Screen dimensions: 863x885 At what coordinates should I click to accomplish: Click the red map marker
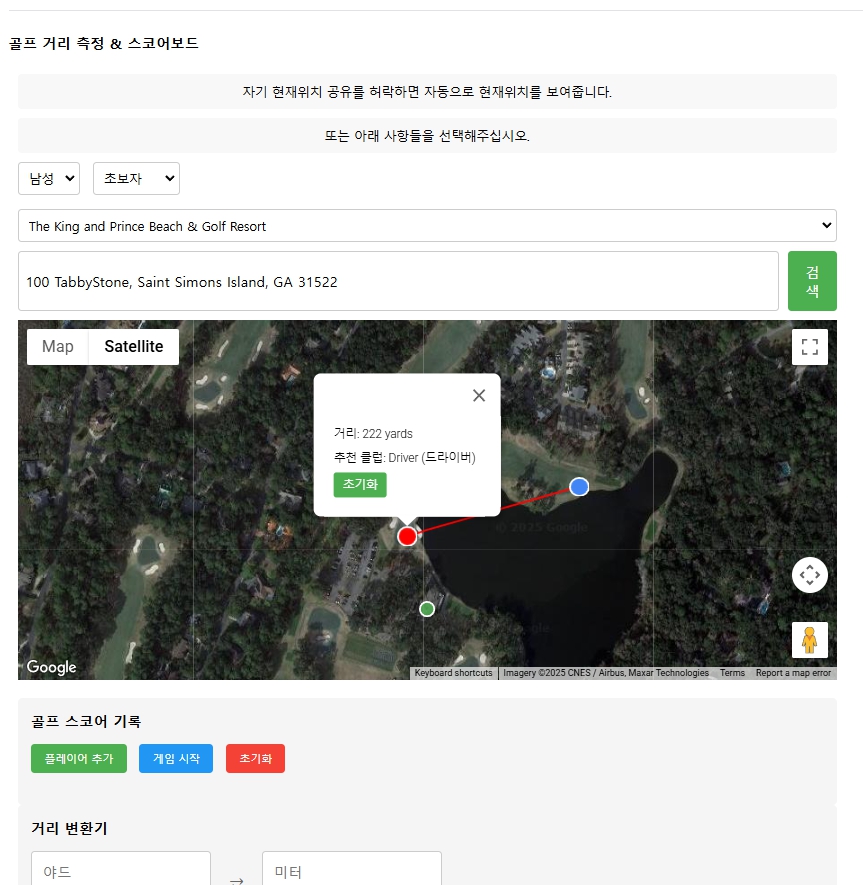point(407,537)
